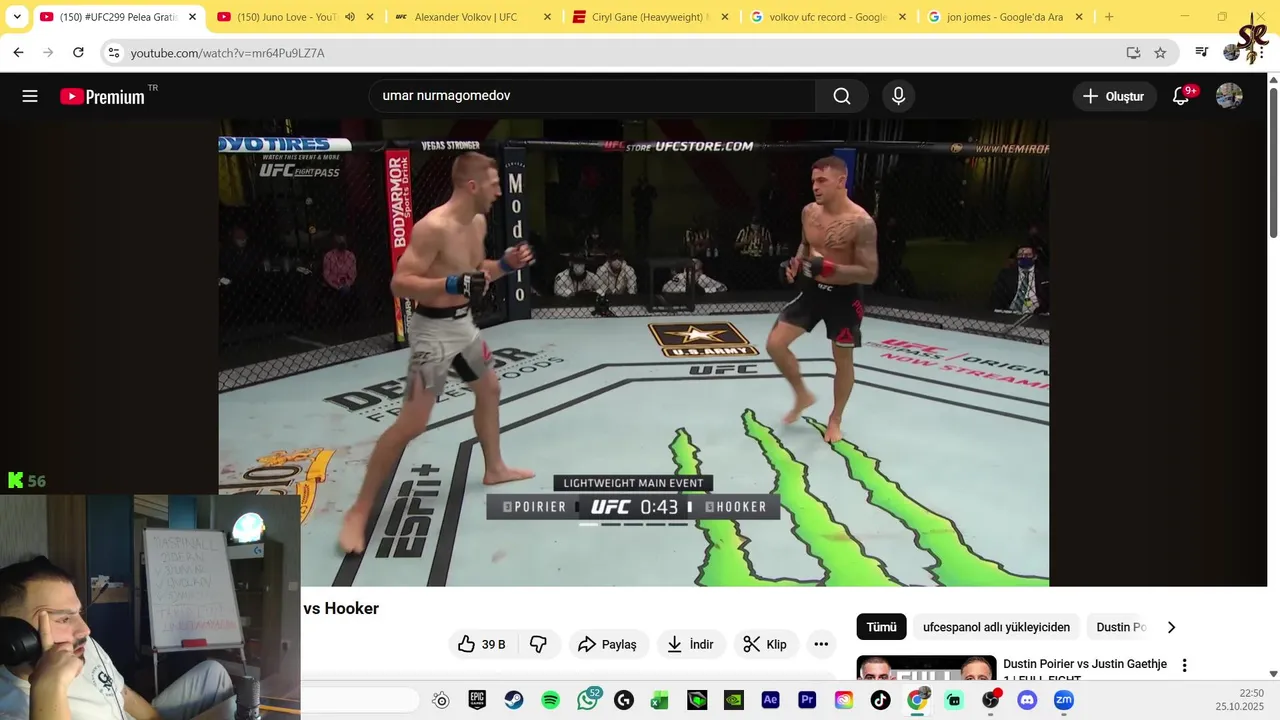
Task: Select the Dustin Po... filter chip
Action: (x=1119, y=627)
